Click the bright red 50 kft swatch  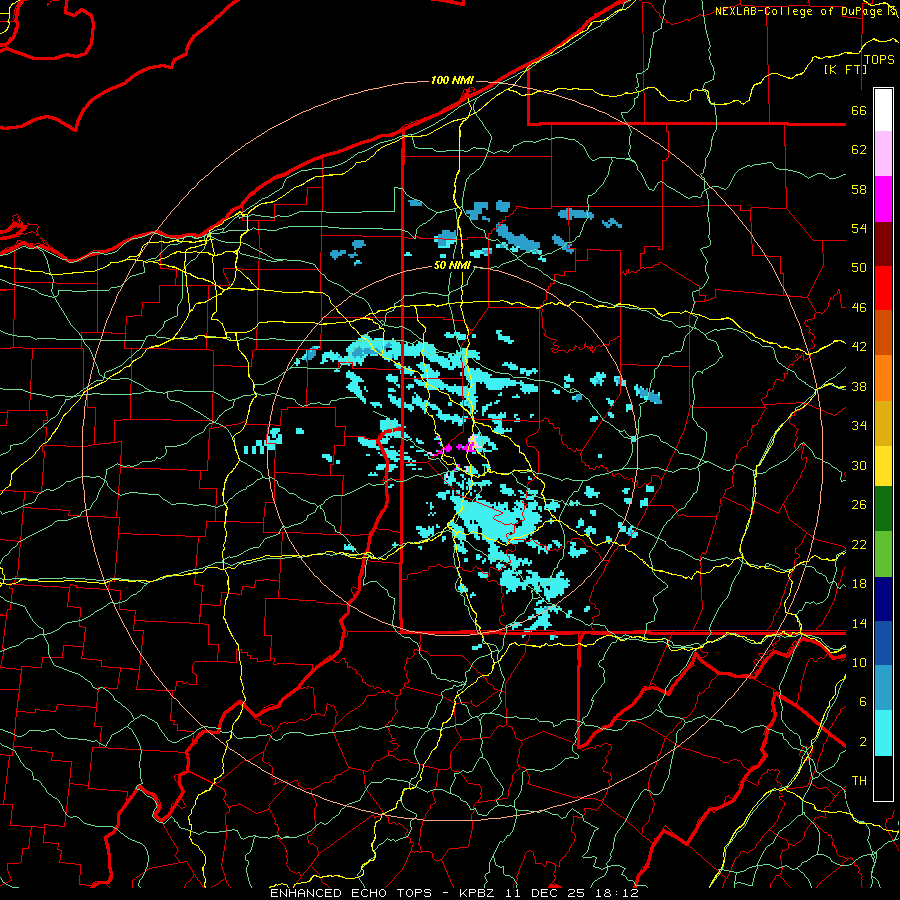(883, 288)
